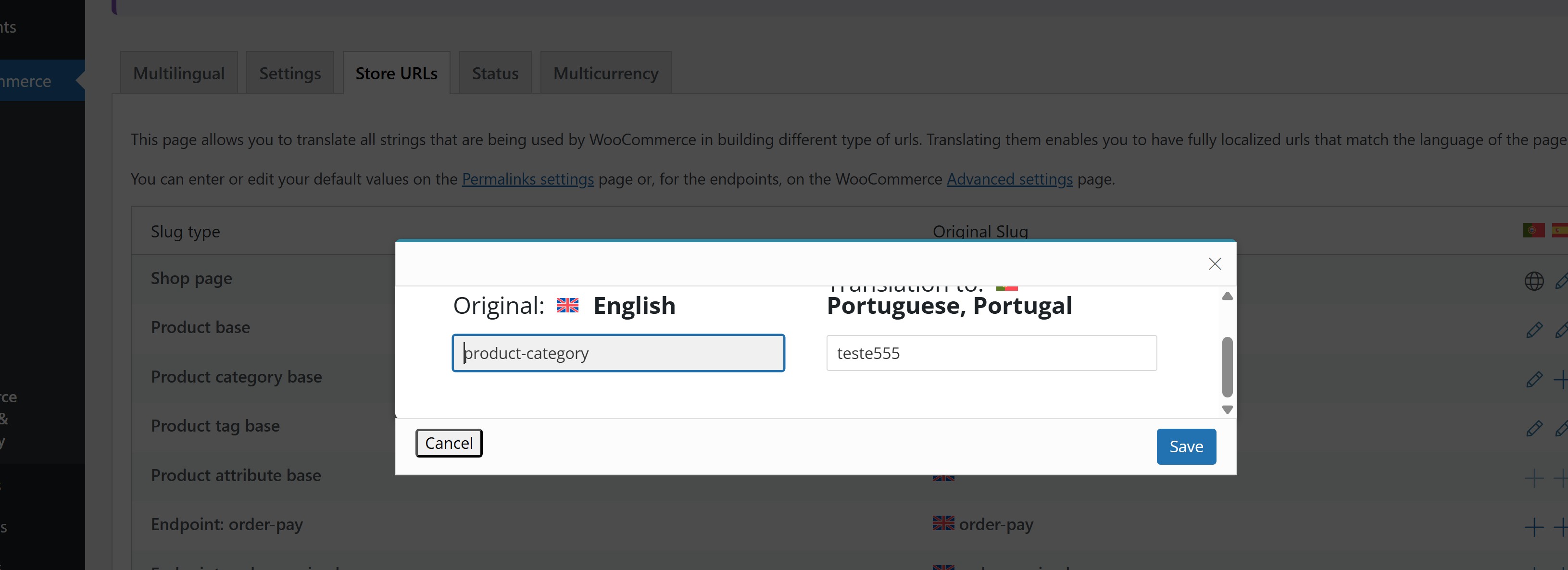Image resolution: width=1568 pixels, height=570 pixels.
Task: Edit Spanish translation of Product tag base
Action: (x=1561, y=428)
